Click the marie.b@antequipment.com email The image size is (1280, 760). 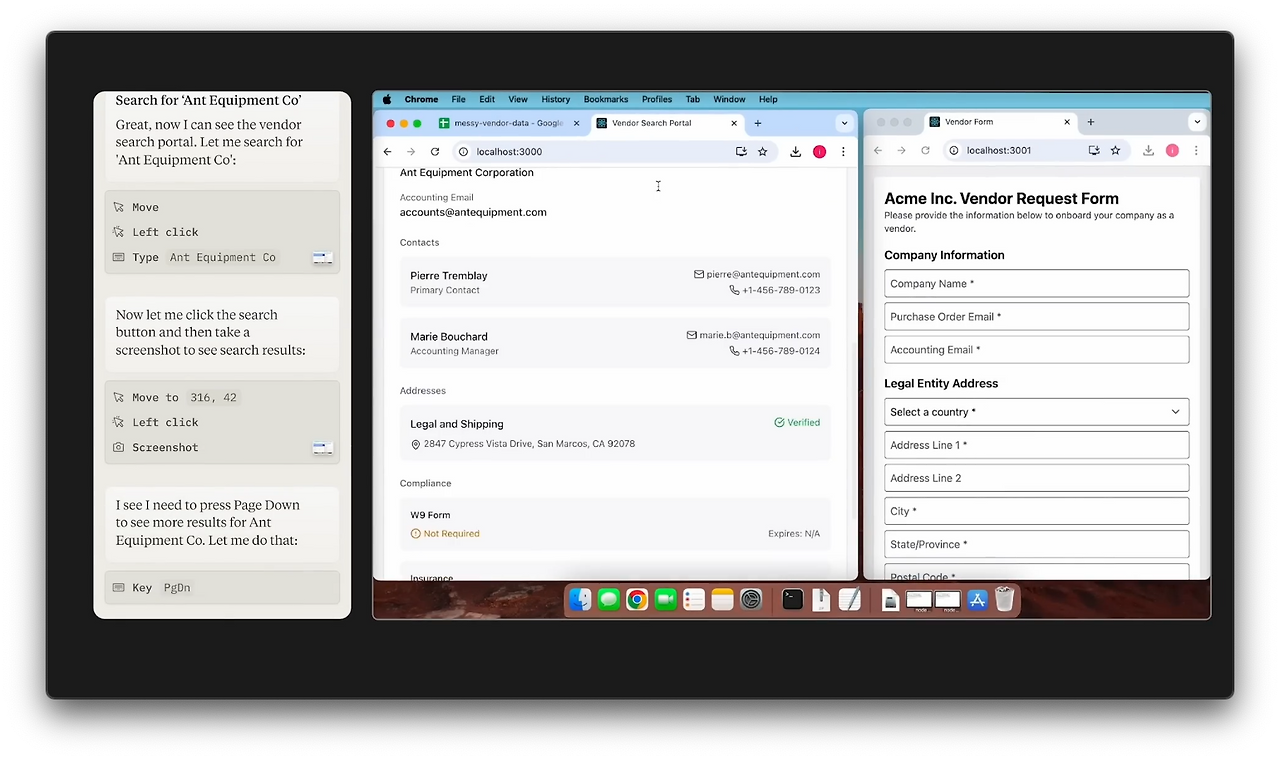[760, 336]
